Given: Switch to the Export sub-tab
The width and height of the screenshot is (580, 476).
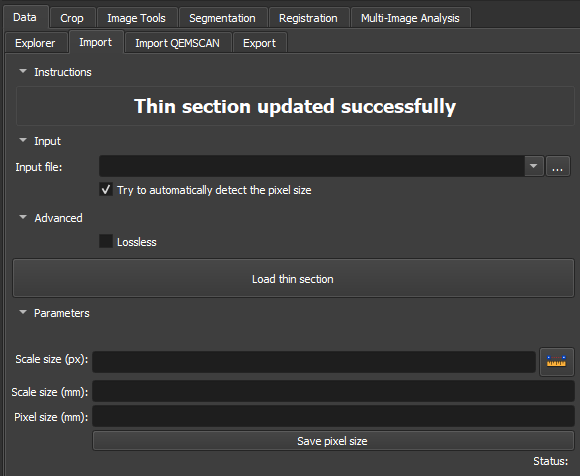Looking at the screenshot, I should [259, 43].
